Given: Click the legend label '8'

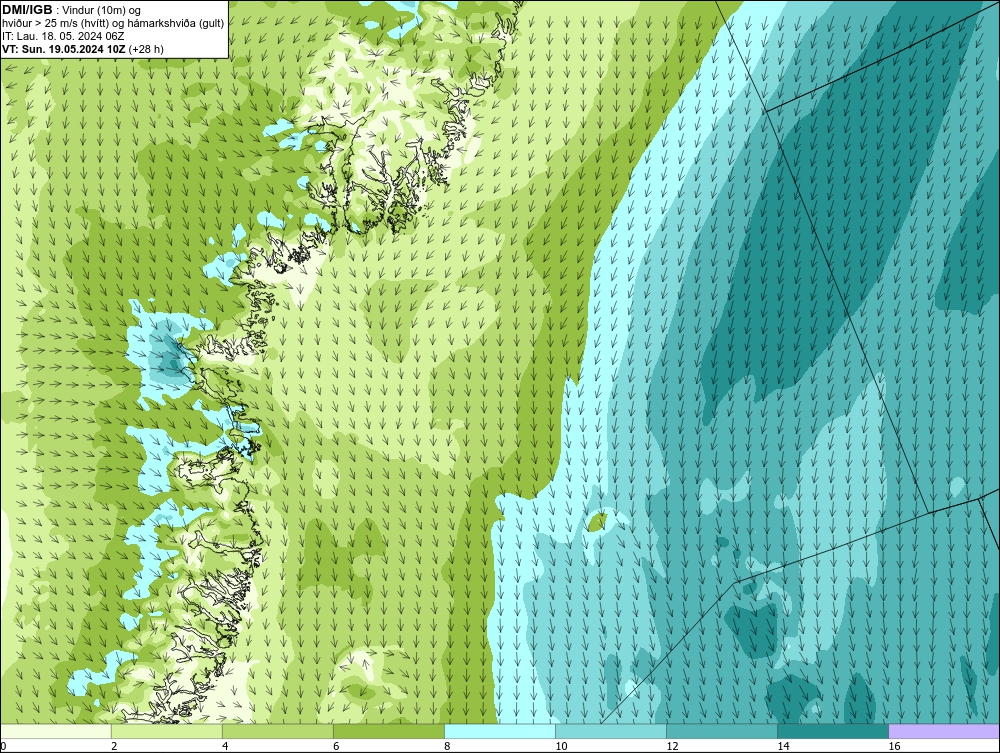Looking at the screenshot, I should (447, 746).
